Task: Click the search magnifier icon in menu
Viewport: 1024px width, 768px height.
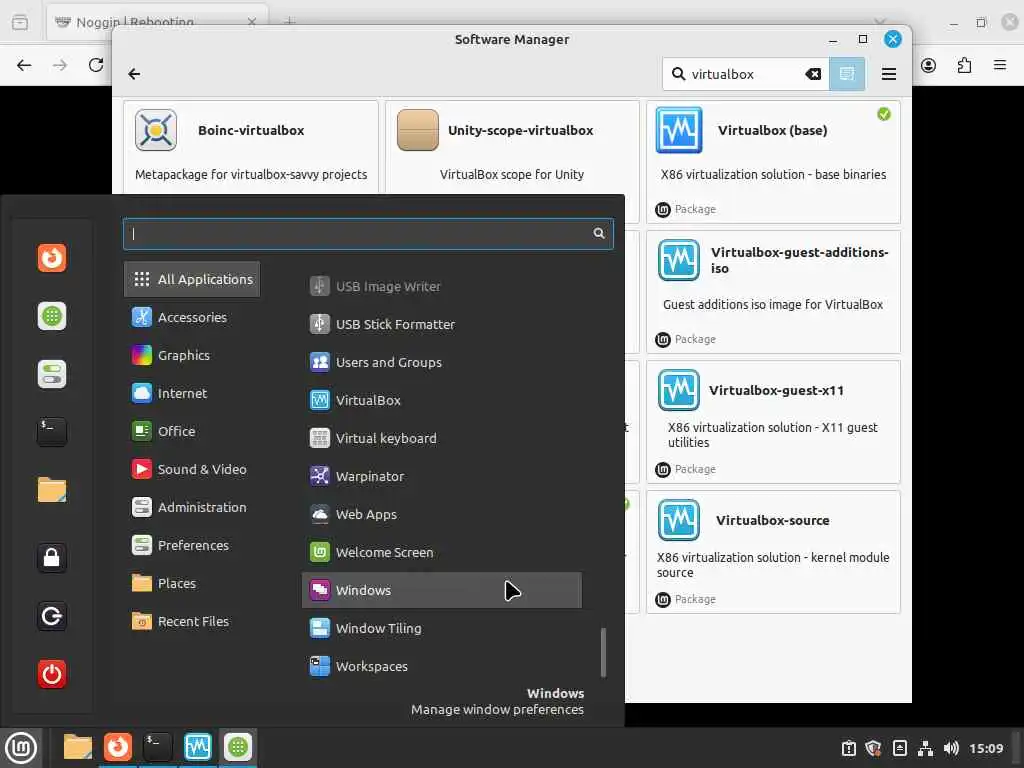Action: tap(599, 234)
